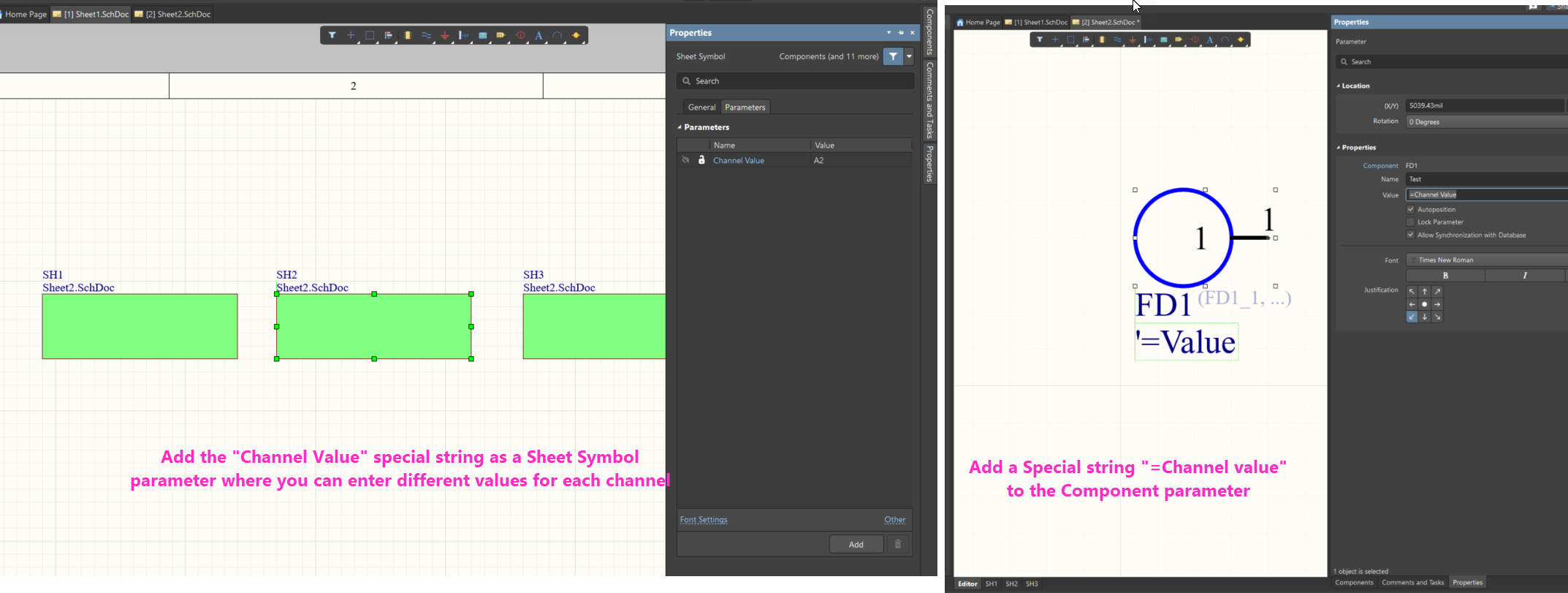Switch to the General tab in left panel
The height and width of the screenshot is (593, 1568).
(701, 107)
